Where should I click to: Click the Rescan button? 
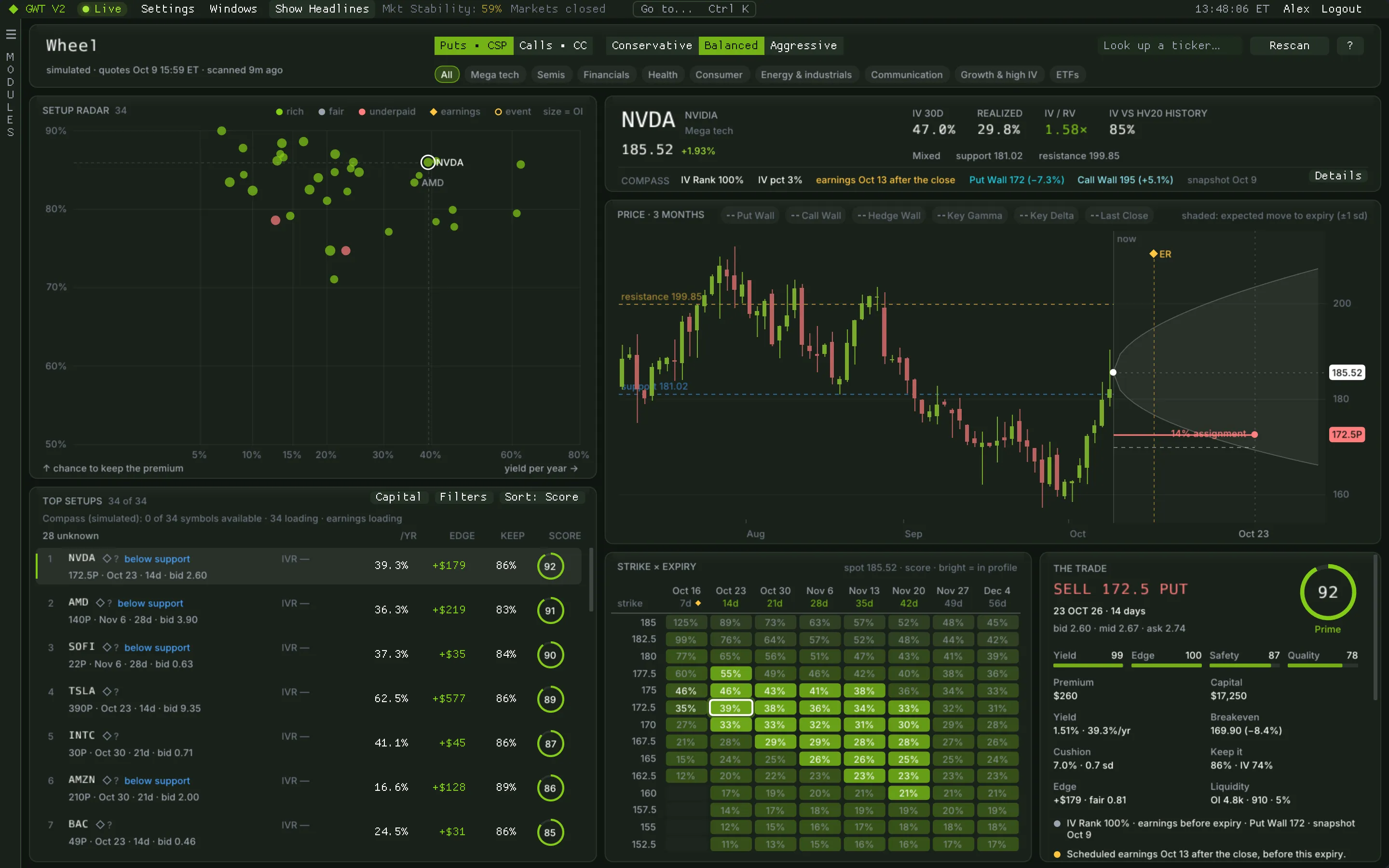click(1289, 45)
